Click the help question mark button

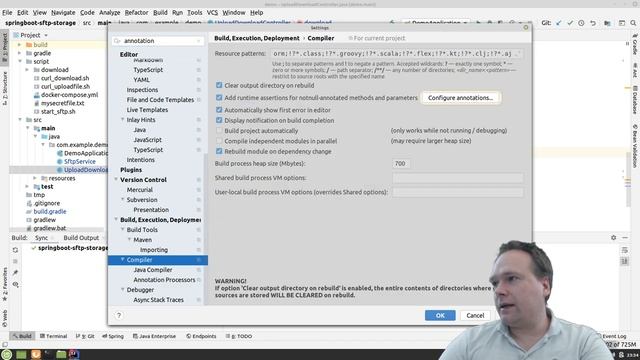point(119,315)
